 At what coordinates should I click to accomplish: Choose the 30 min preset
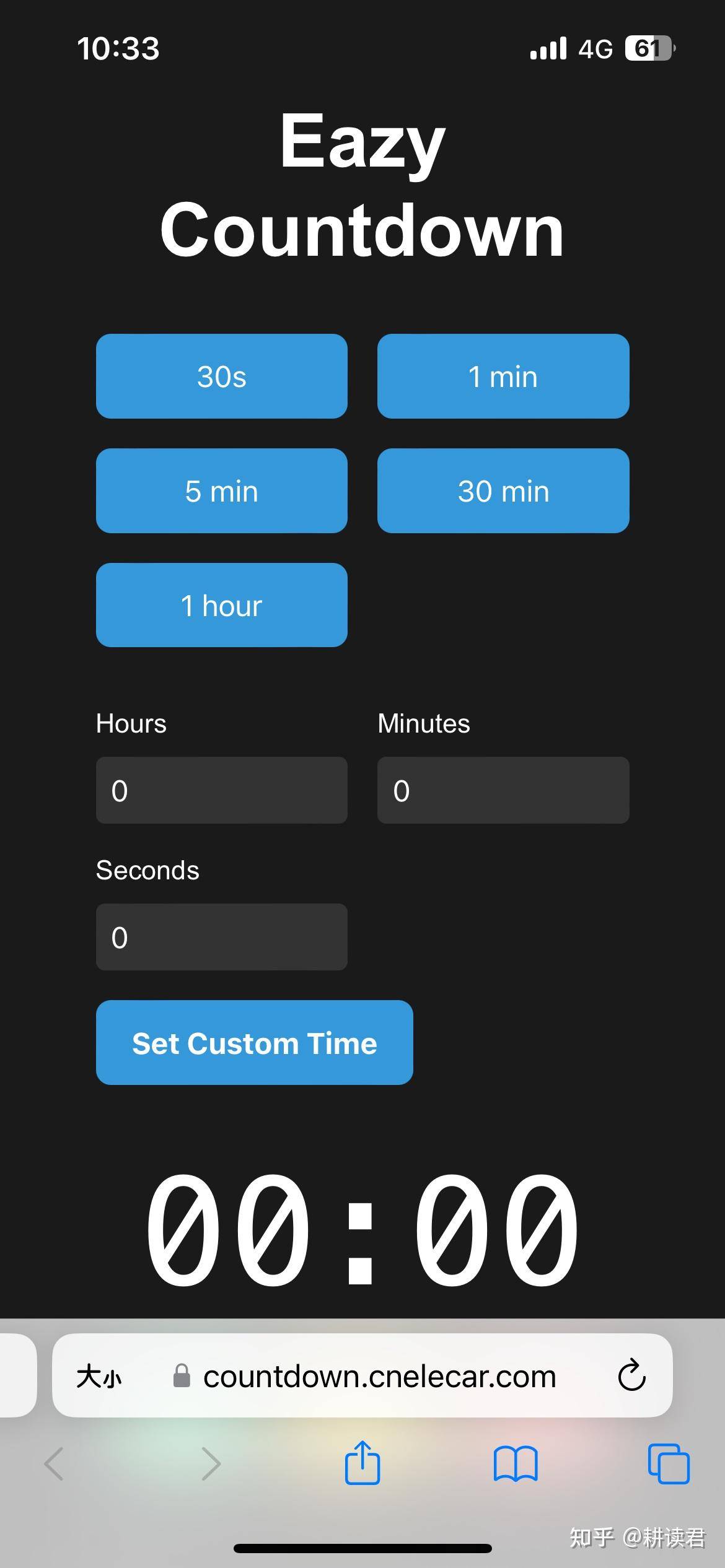tap(503, 490)
